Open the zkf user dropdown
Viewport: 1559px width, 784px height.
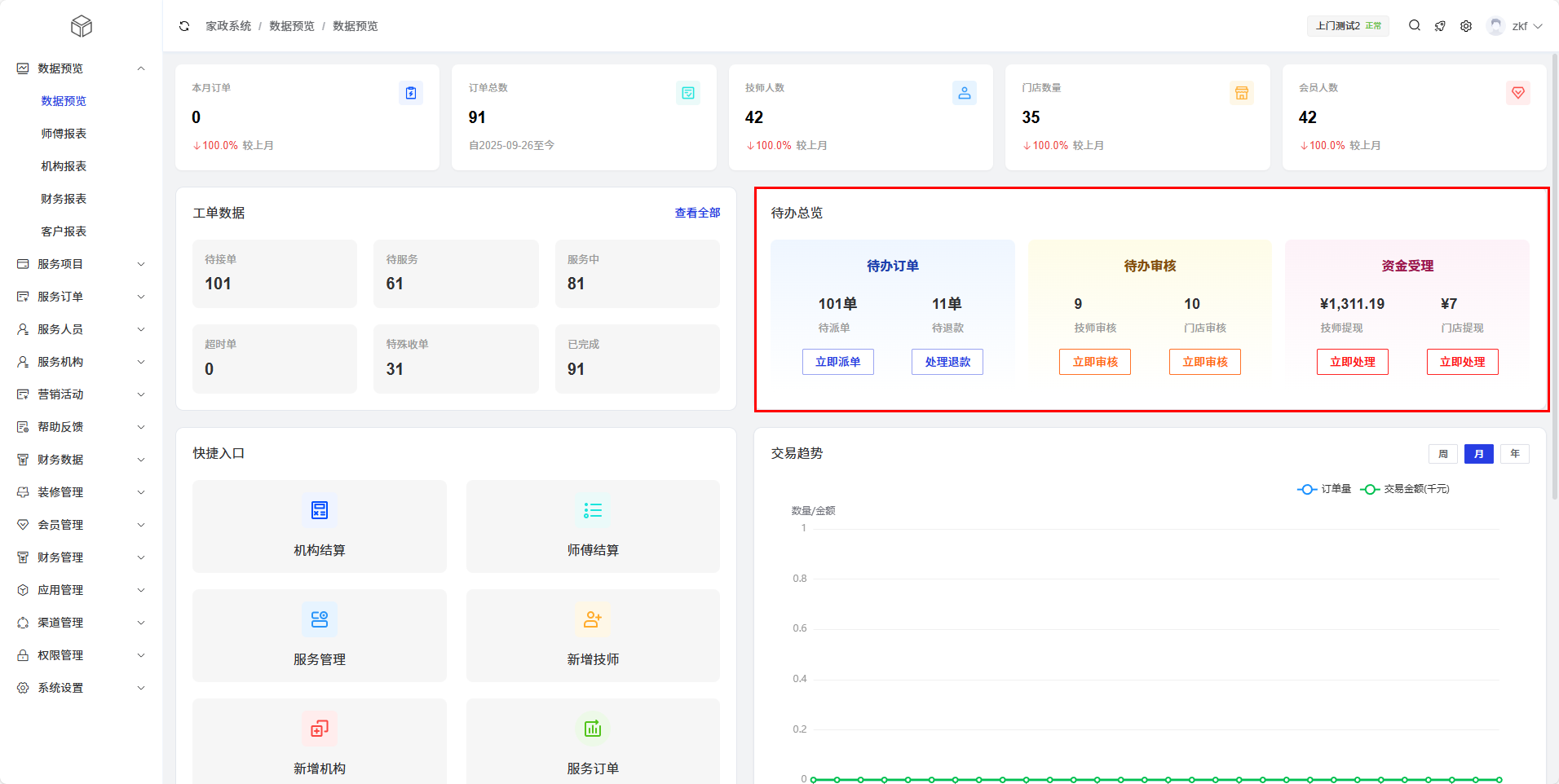1515,26
